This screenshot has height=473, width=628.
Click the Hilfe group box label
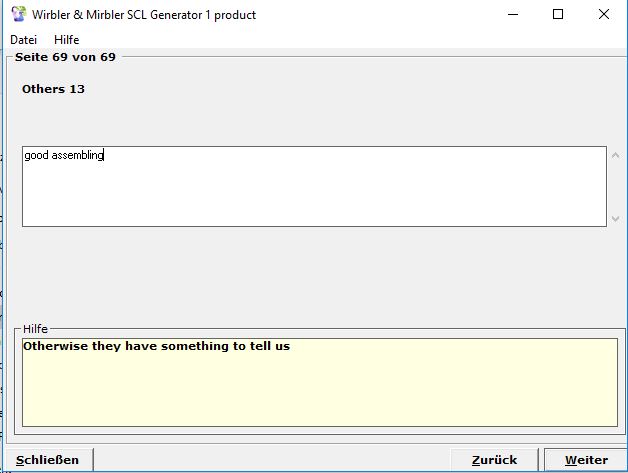coord(35,329)
